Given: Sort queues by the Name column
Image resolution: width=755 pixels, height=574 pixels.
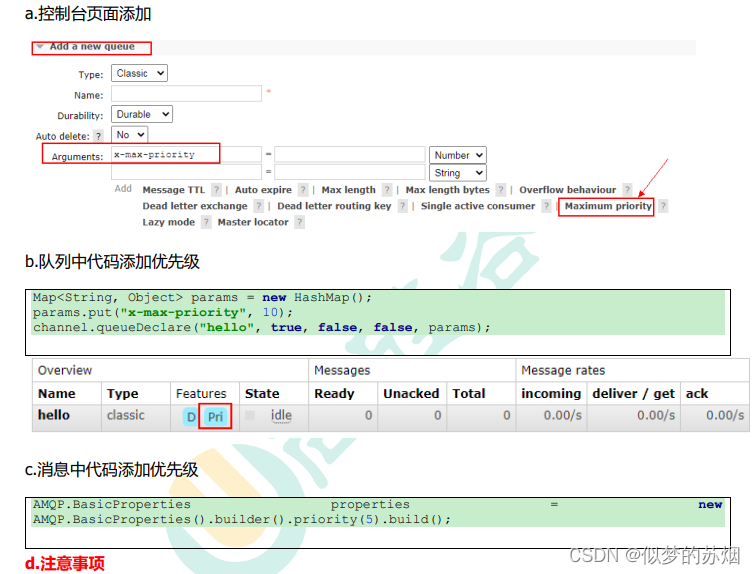Looking at the screenshot, I should 57,394.
